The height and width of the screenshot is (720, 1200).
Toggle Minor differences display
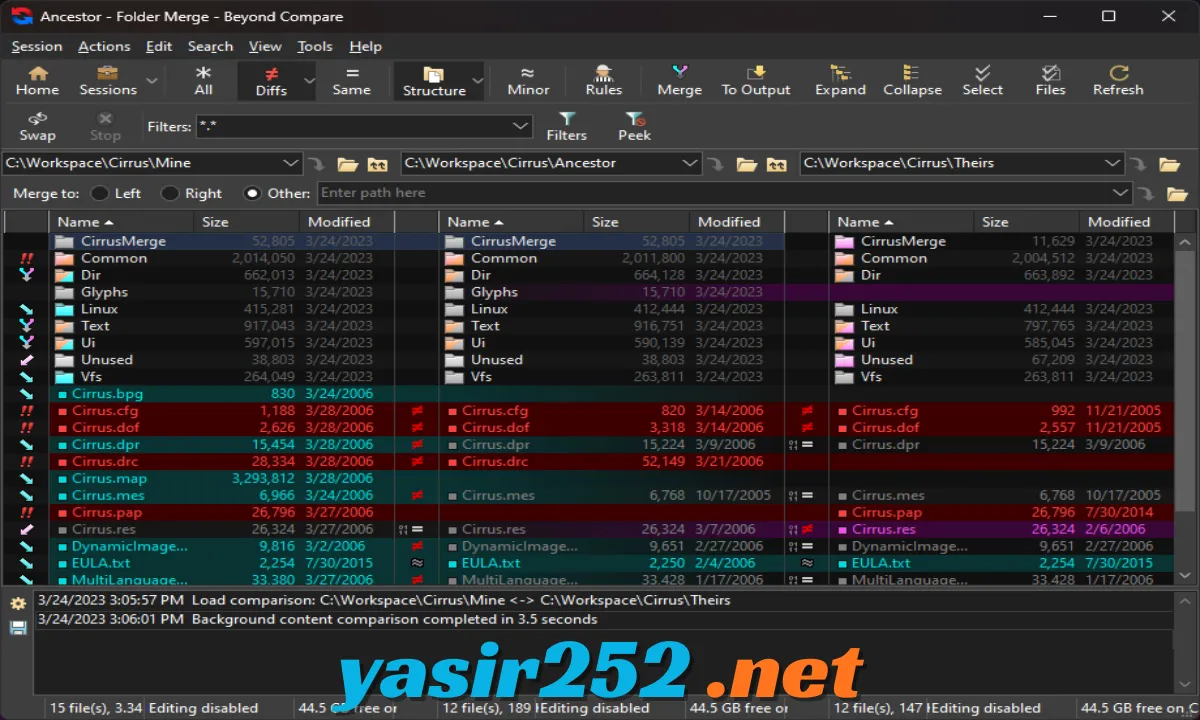[x=528, y=80]
